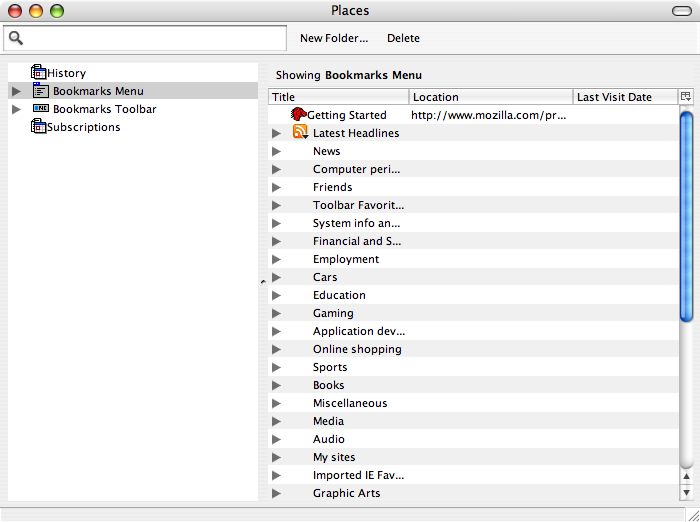
Task: Open the column picker icon
Action: point(686,97)
